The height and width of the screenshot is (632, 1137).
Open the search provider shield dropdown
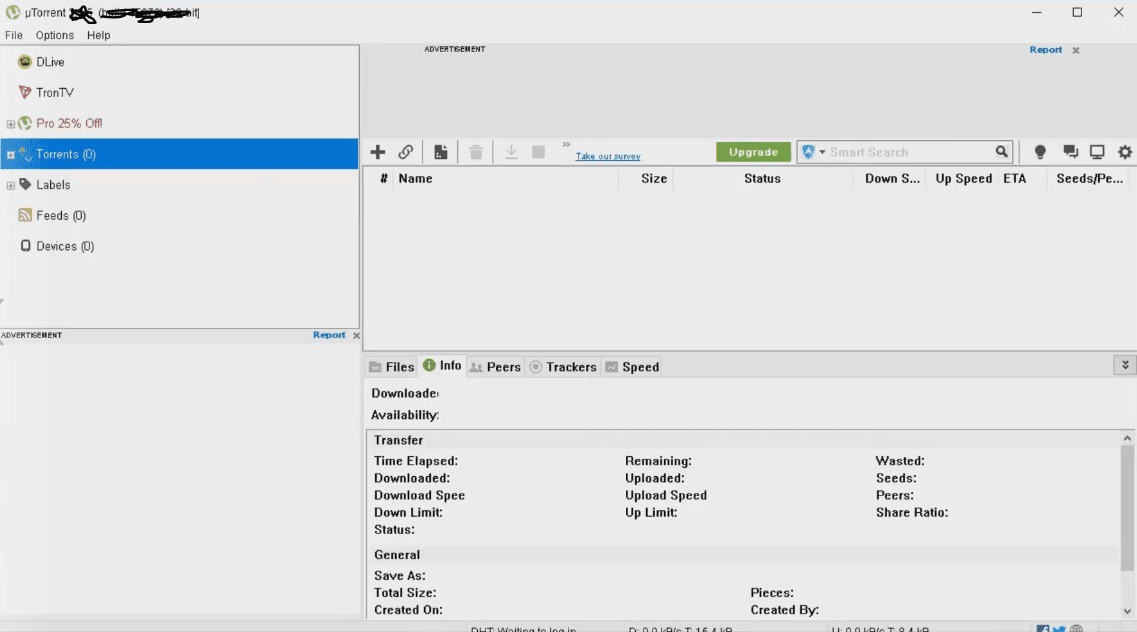click(x=813, y=152)
